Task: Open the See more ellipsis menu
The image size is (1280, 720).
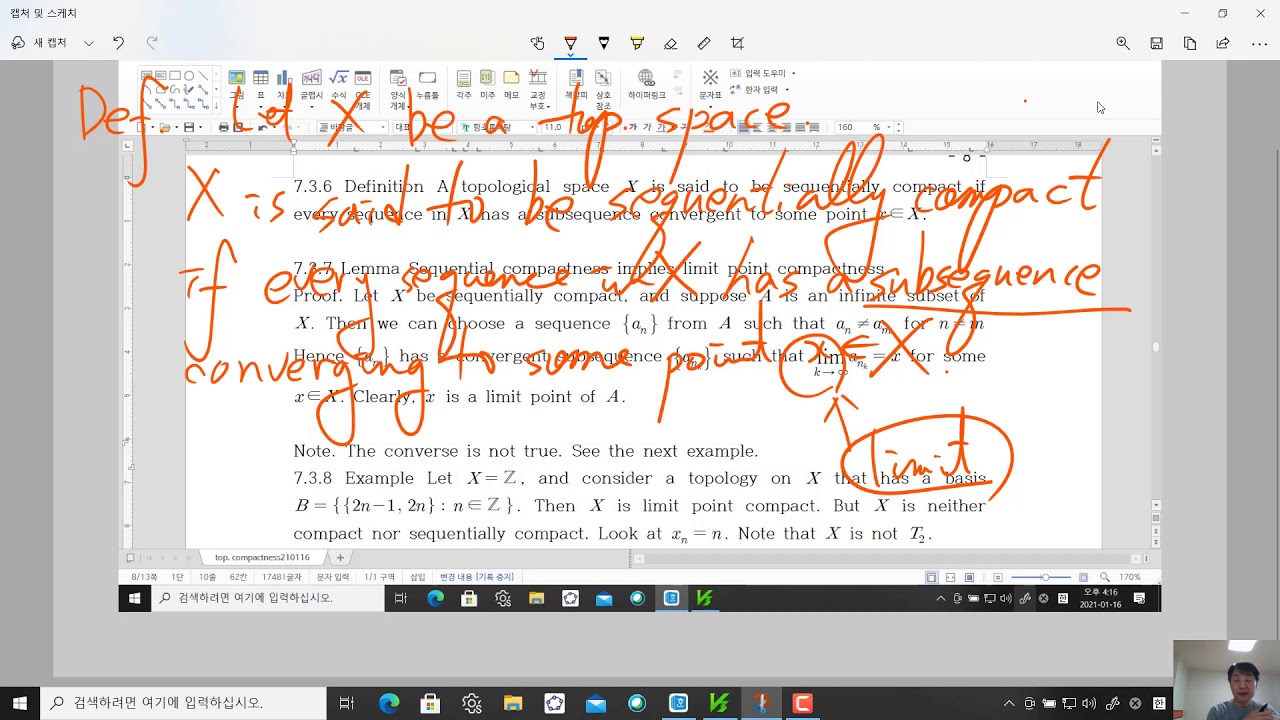Action: pos(1259,43)
